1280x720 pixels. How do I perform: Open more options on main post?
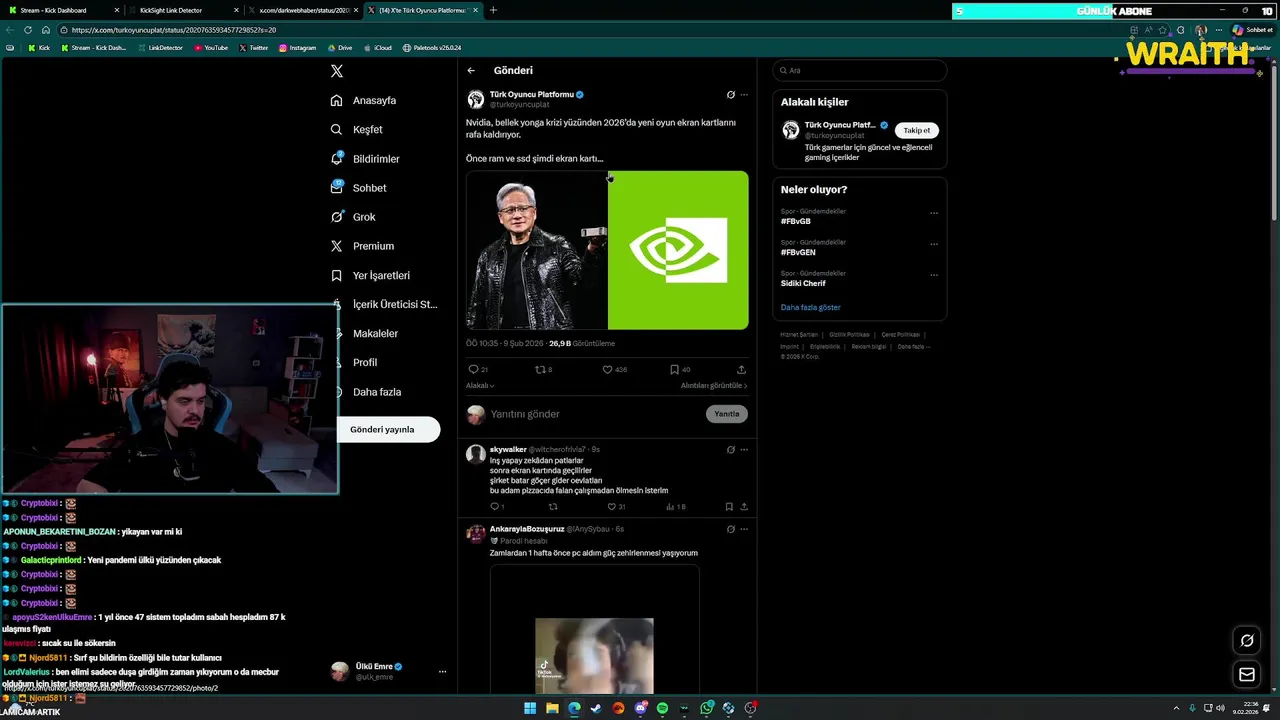[744, 95]
